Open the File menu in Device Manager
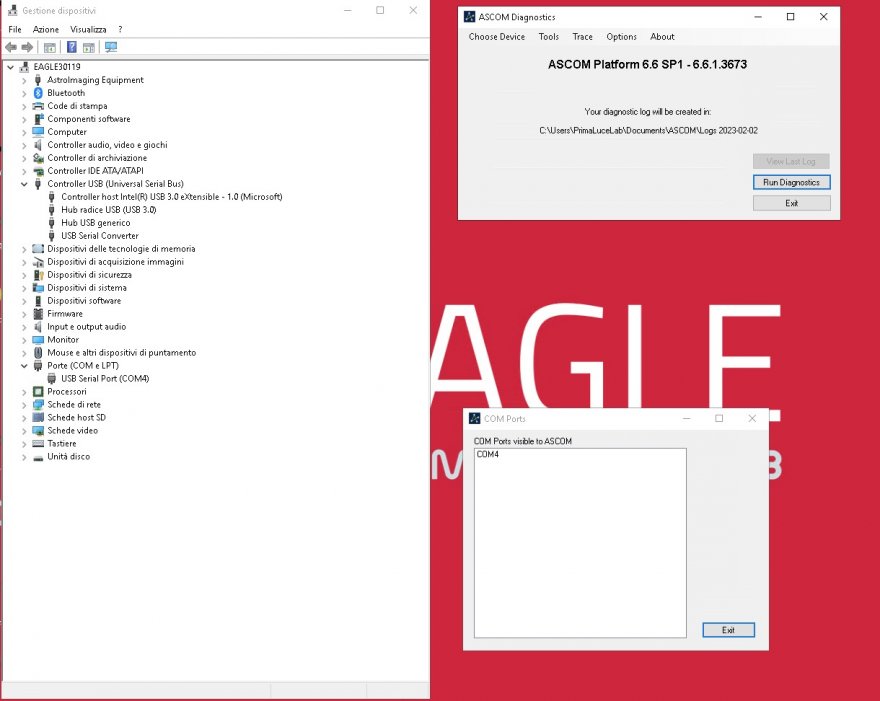 click(15, 29)
